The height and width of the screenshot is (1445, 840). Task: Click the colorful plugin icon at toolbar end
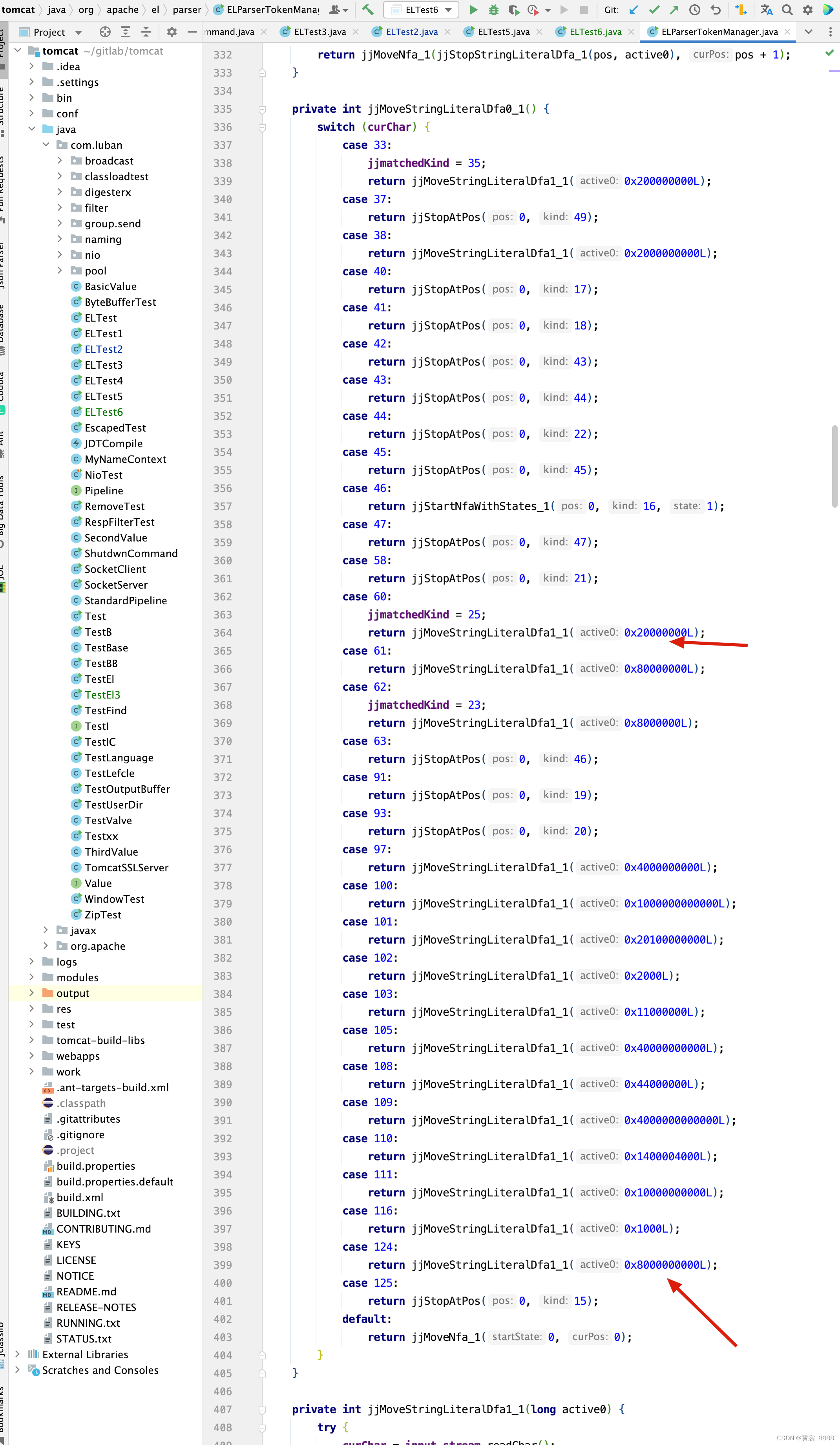coord(828,10)
